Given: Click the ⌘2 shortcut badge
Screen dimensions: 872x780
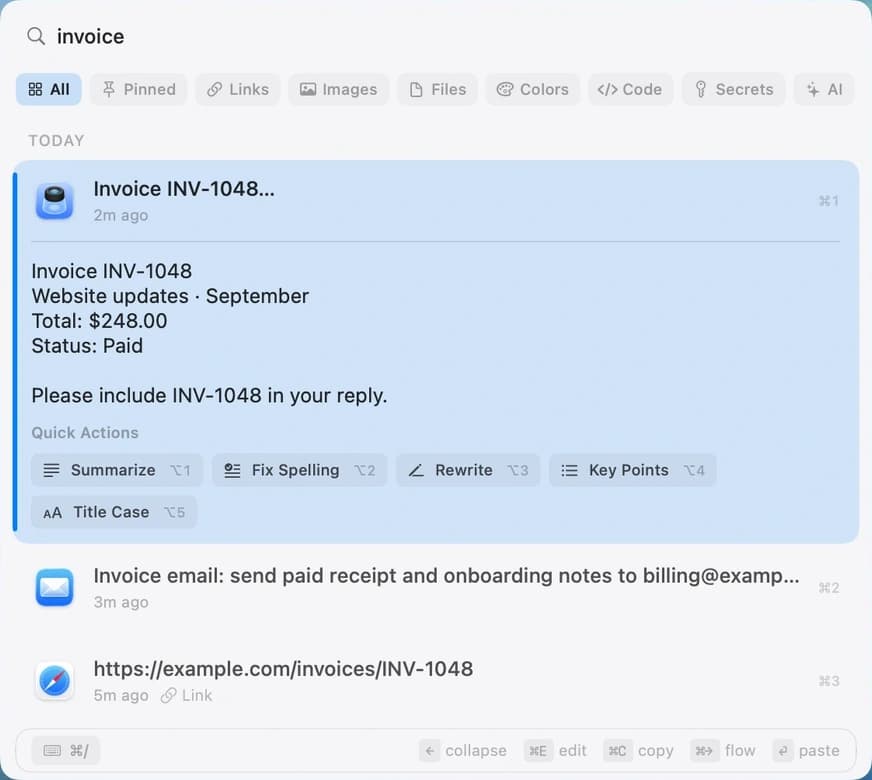Looking at the screenshot, I should (829, 588).
